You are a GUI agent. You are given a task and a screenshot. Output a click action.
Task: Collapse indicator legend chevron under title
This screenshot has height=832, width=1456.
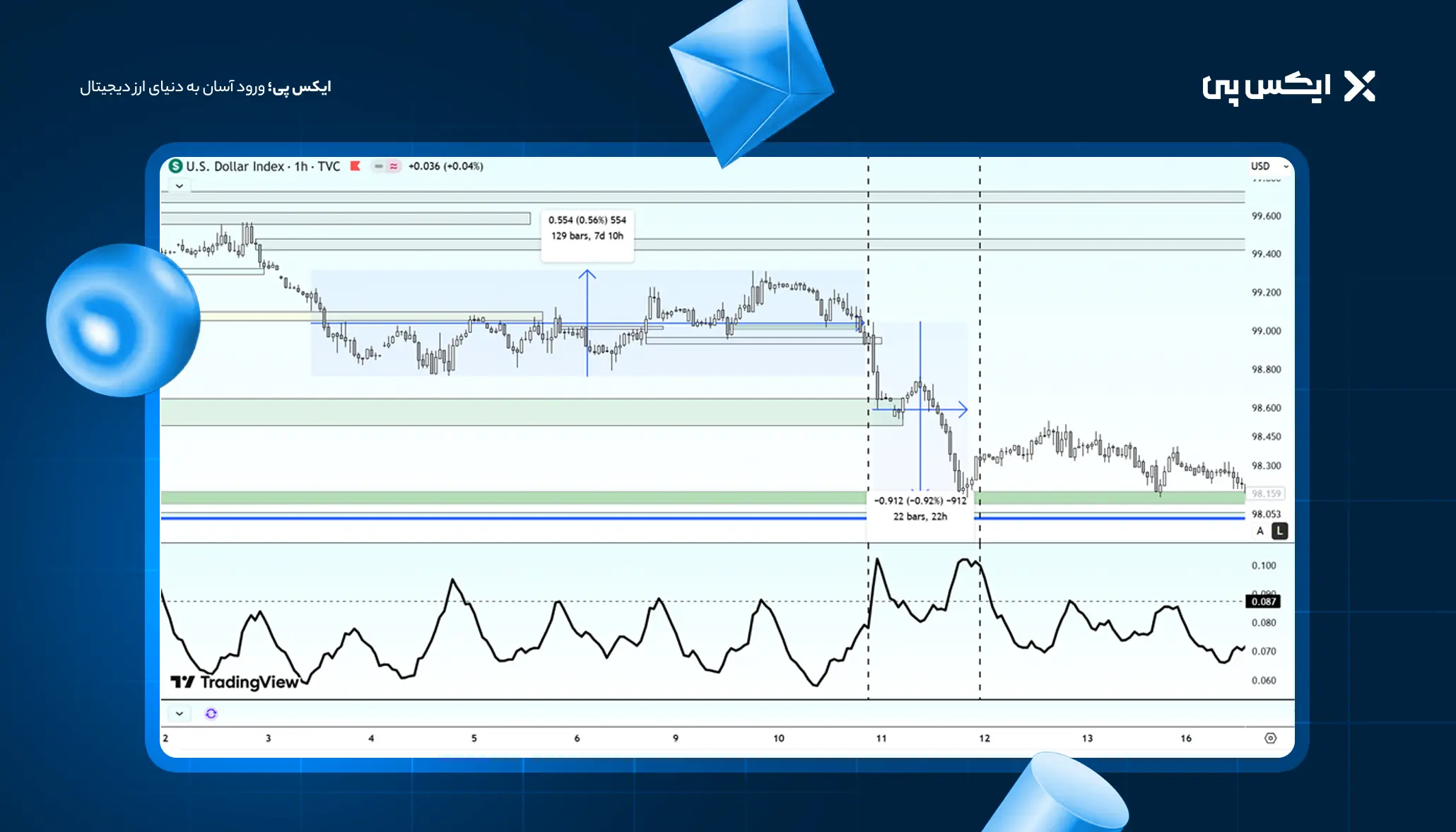tap(180, 186)
